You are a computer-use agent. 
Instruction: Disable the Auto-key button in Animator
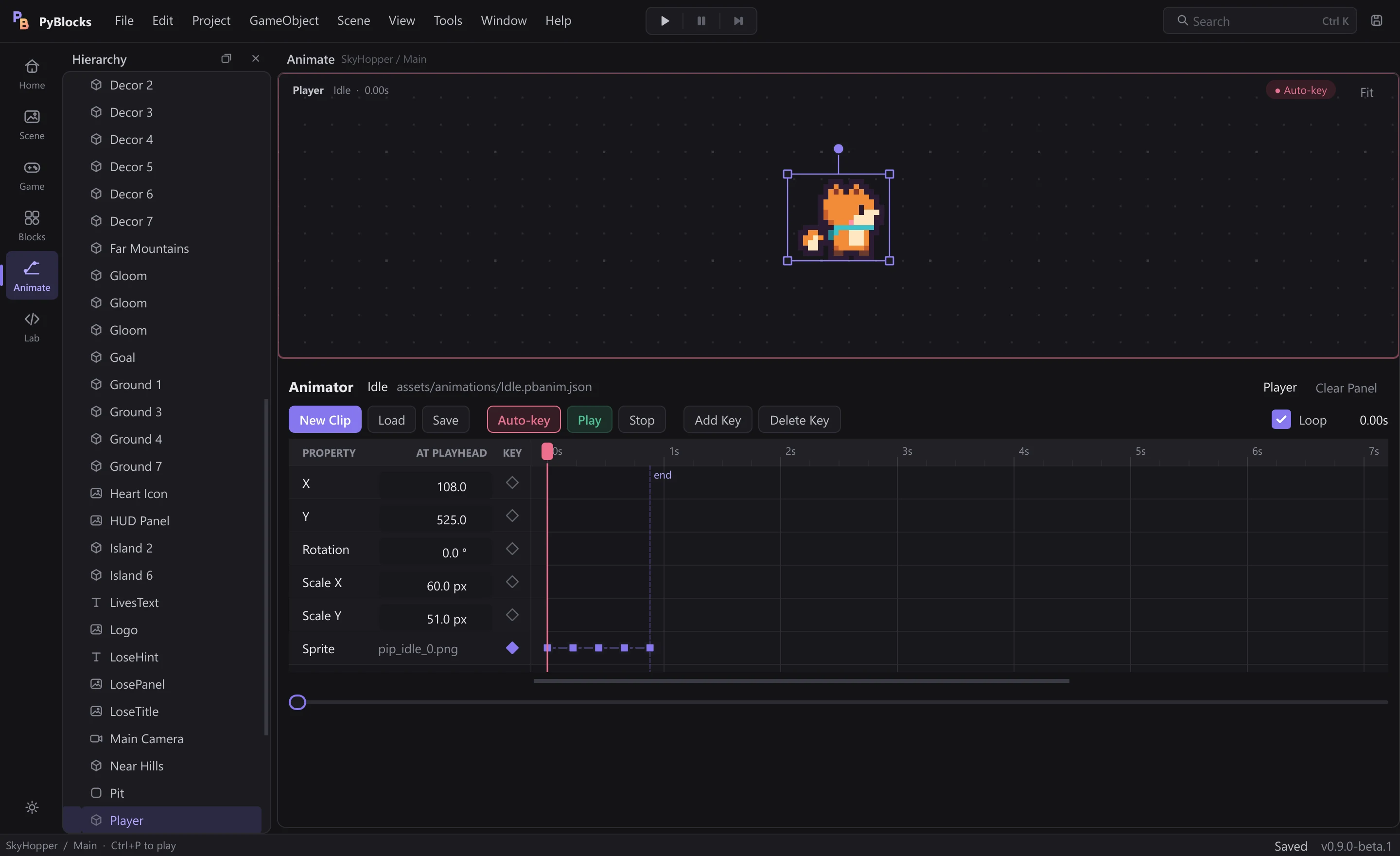(523, 419)
